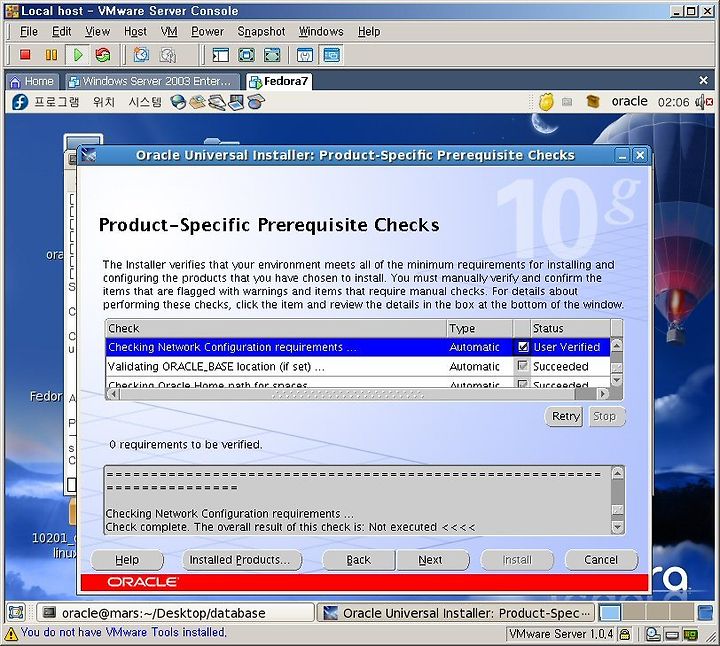Switch to oracle@mars terminal in the taskbar
The height and width of the screenshot is (646, 720).
[175, 613]
